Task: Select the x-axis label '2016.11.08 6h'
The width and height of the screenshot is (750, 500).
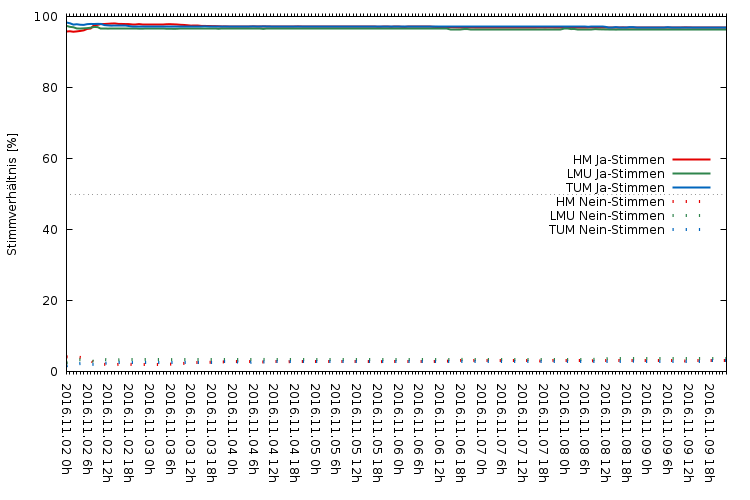Action: (584, 429)
